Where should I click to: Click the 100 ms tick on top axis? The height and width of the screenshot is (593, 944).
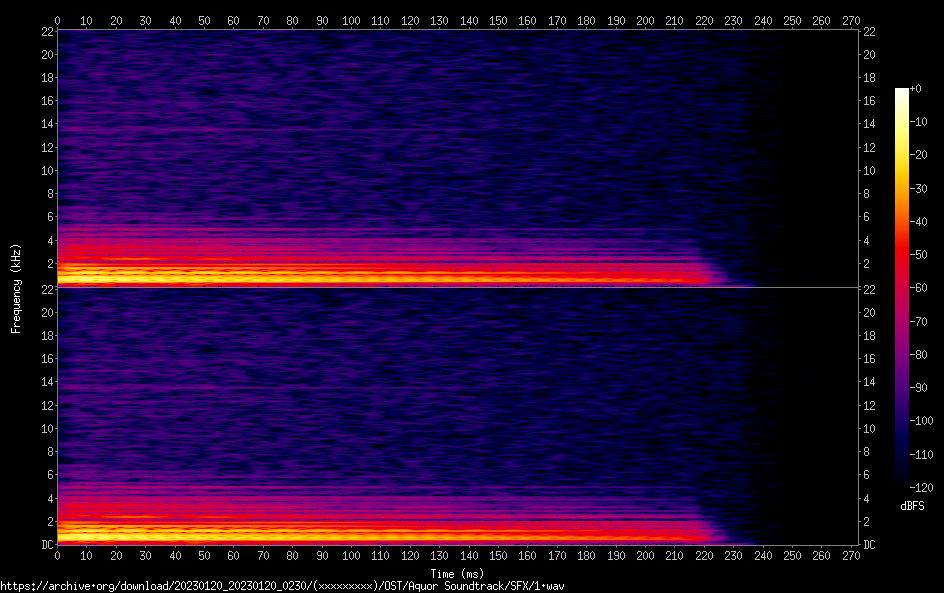[x=352, y=20]
